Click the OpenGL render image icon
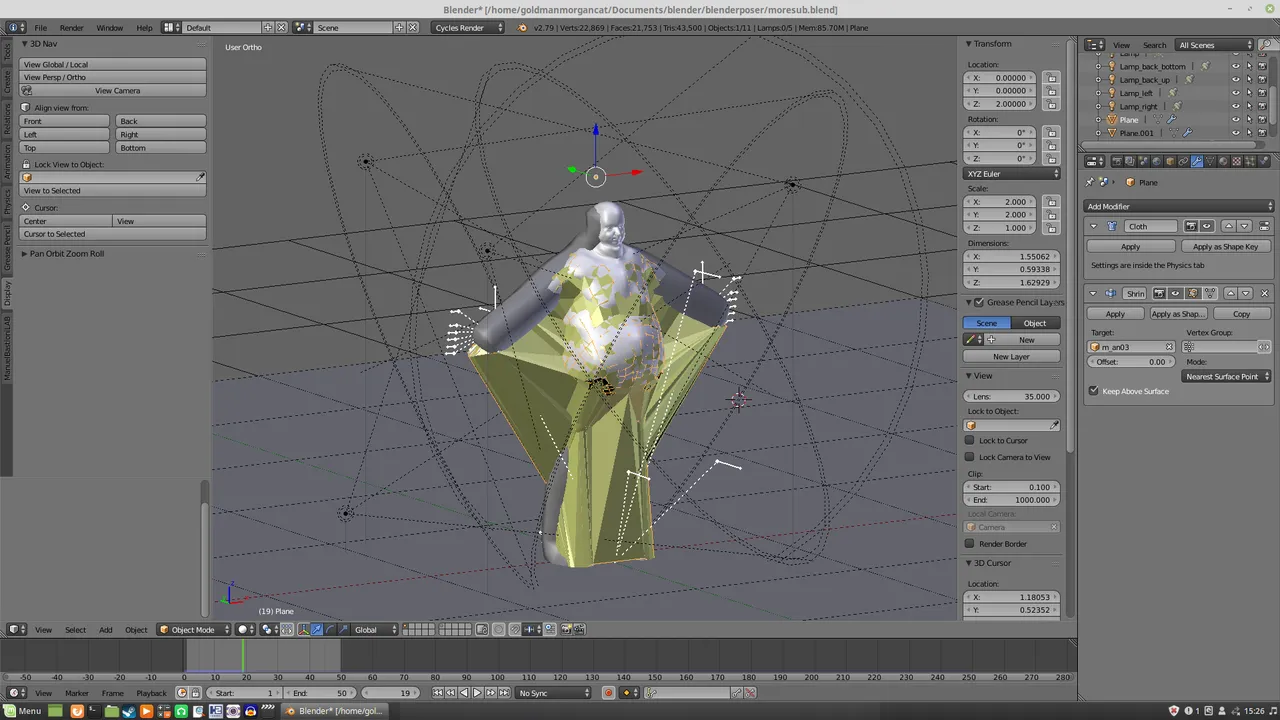This screenshot has width=1280, height=720. pos(565,629)
